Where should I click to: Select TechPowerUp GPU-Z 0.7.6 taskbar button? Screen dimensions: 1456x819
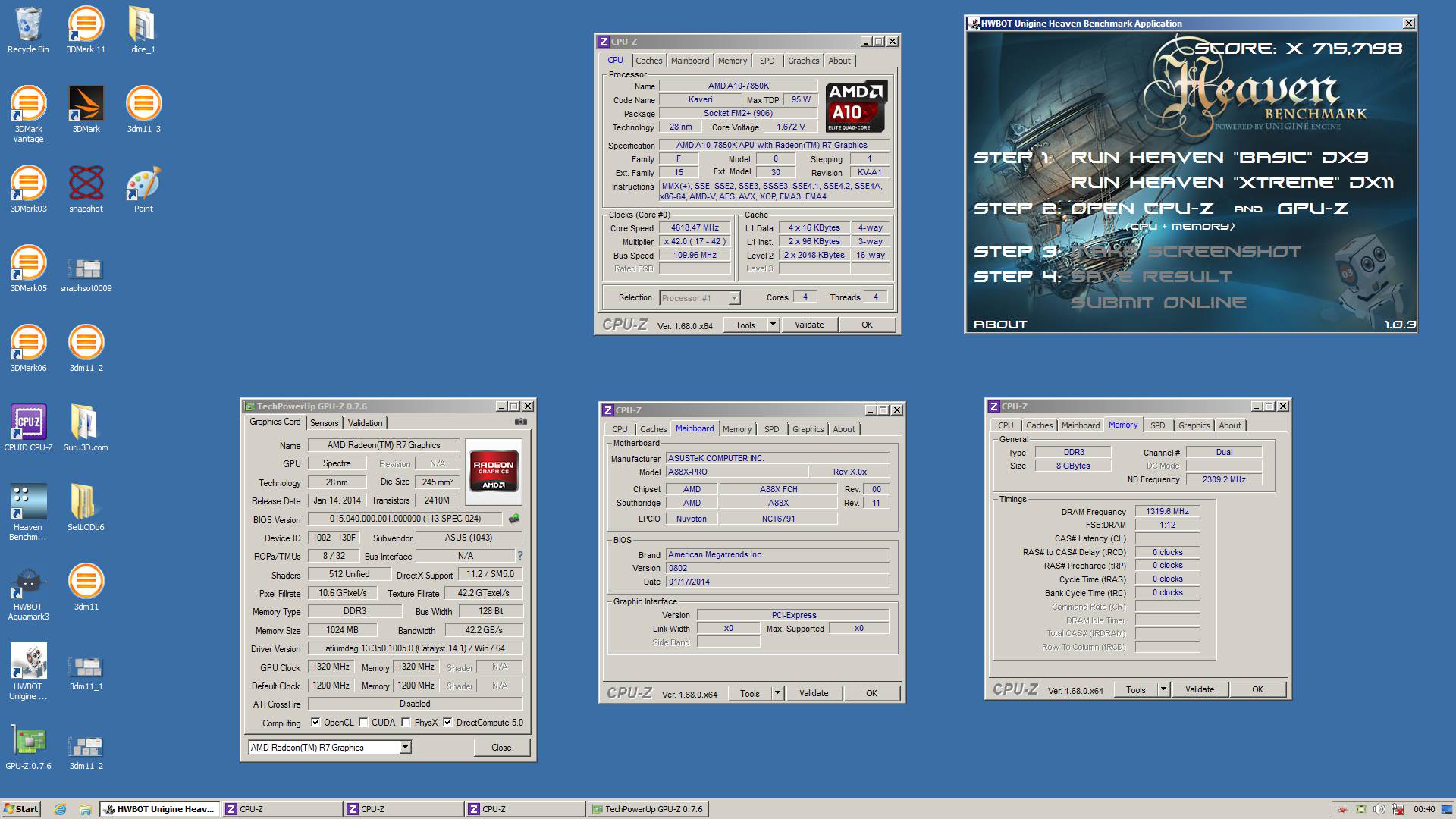coord(647,809)
